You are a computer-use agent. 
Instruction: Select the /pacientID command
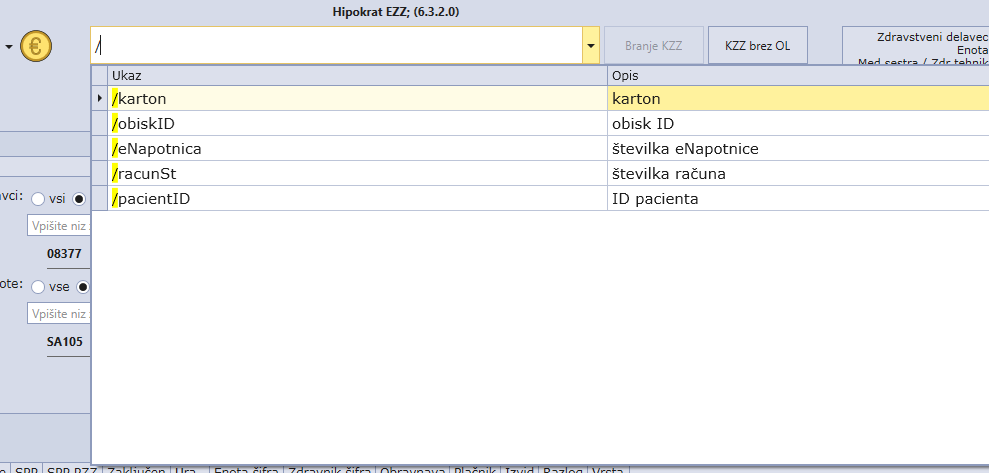pyautogui.click(x=358, y=199)
